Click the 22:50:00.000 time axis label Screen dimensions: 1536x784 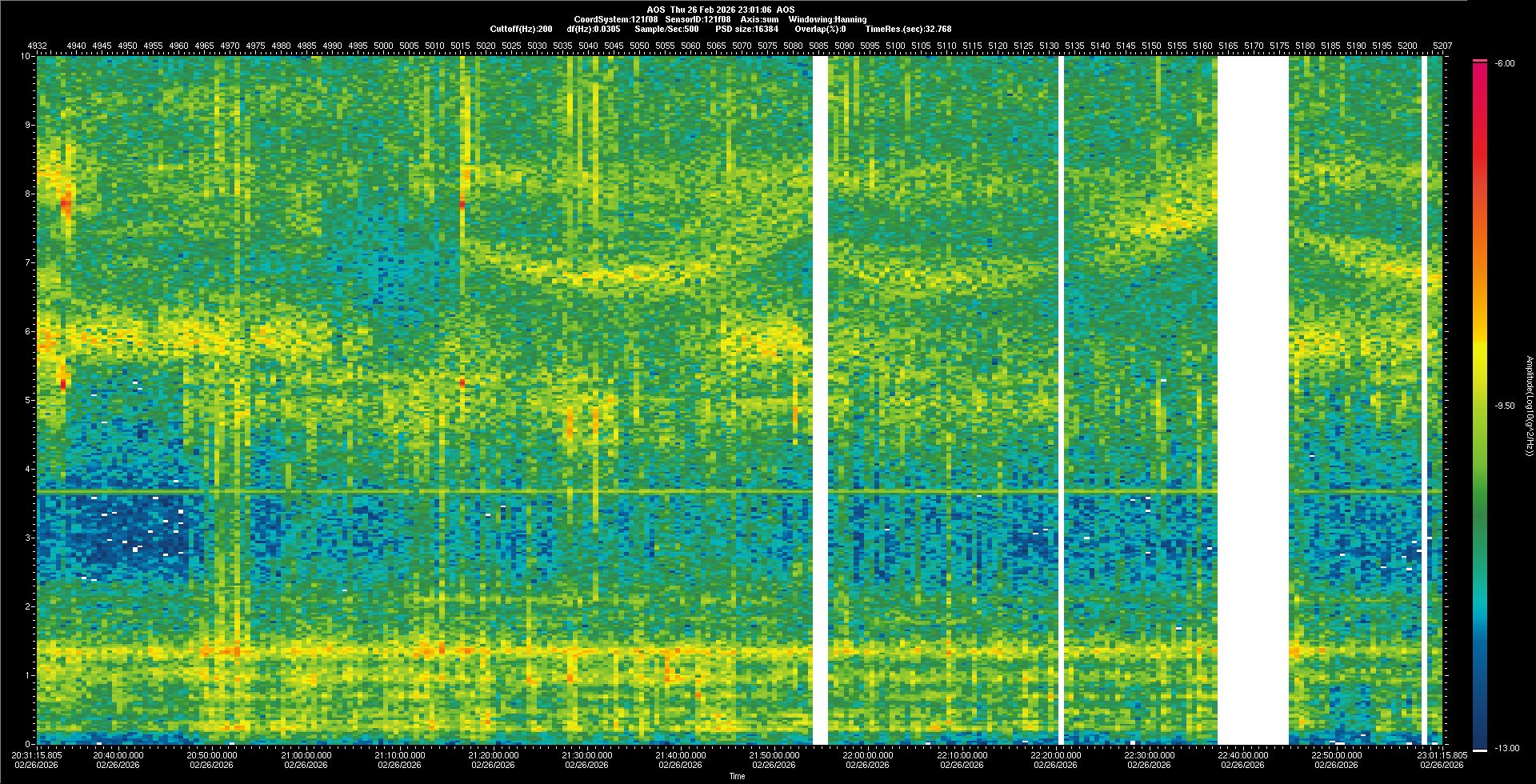(x=1337, y=755)
